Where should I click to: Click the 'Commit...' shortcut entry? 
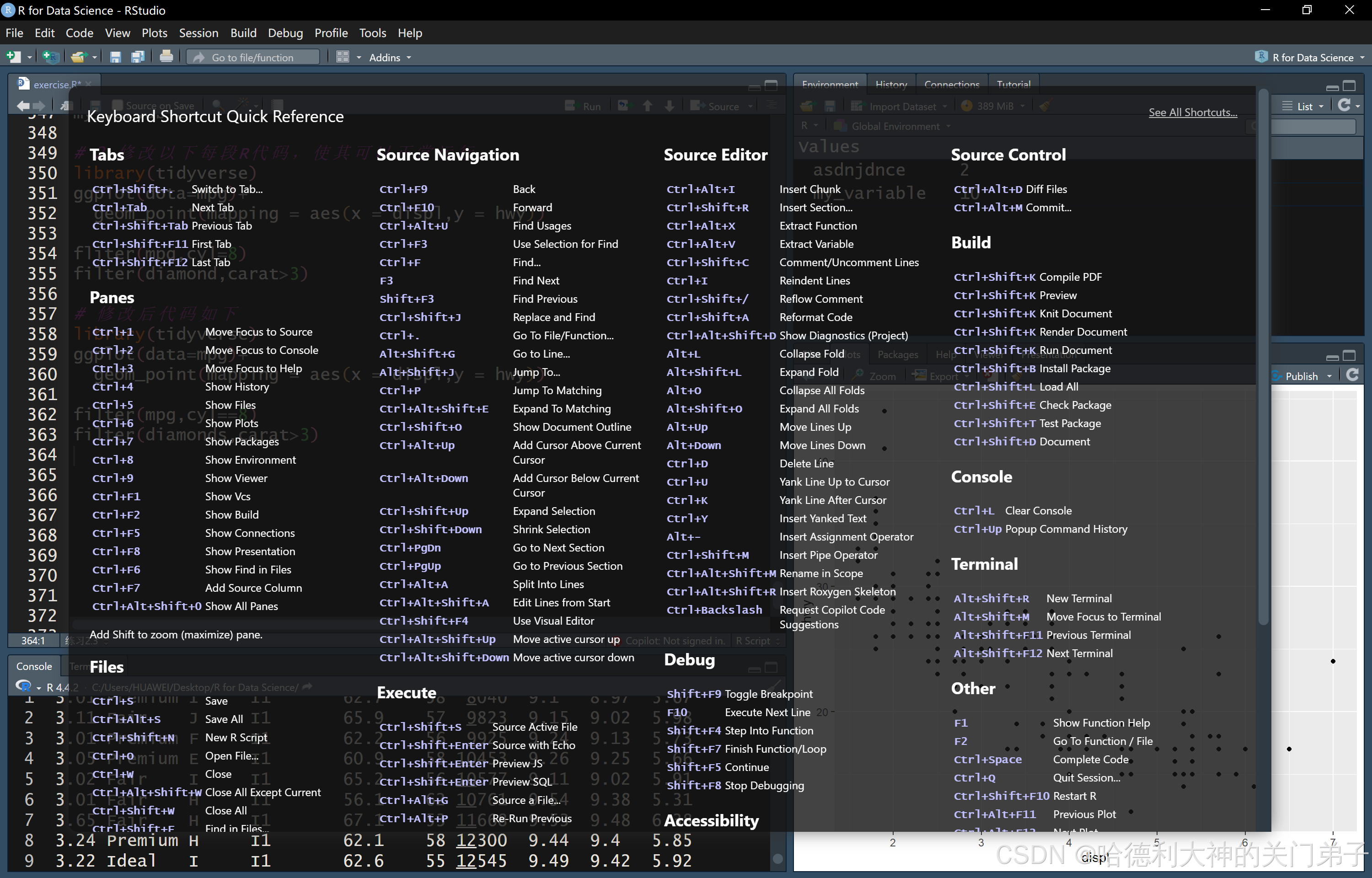(1048, 208)
